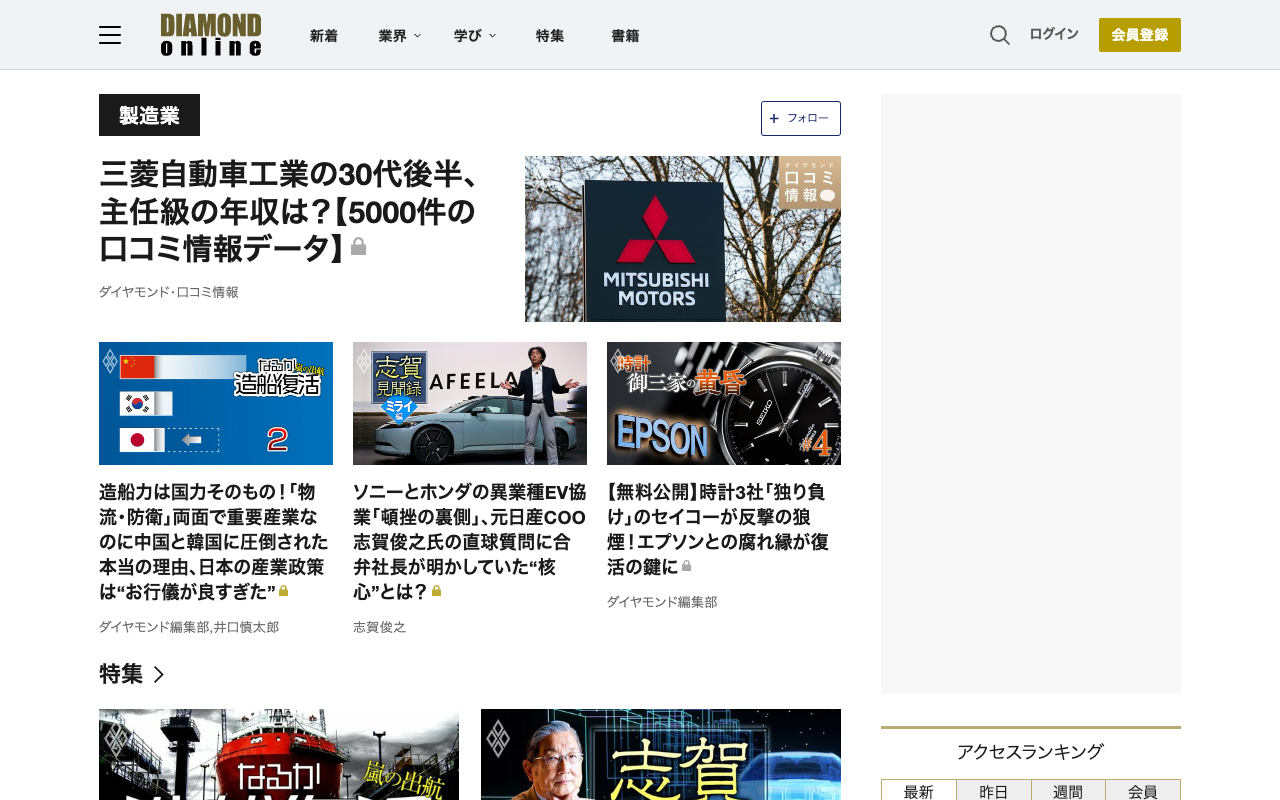Open the red ship 特集 banner

(279, 755)
